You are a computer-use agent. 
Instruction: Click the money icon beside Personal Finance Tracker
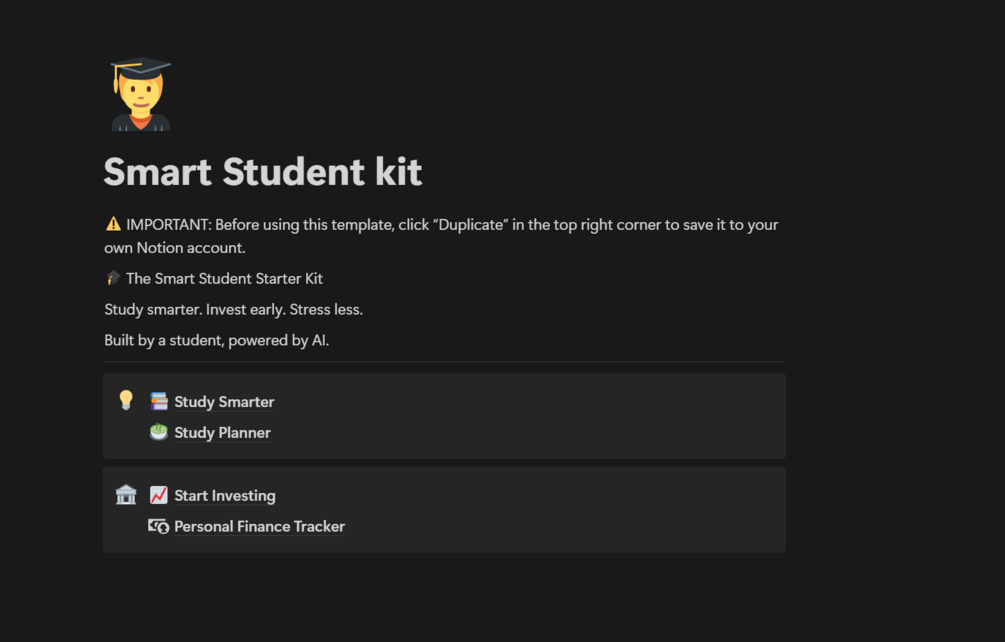(x=159, y=526)
